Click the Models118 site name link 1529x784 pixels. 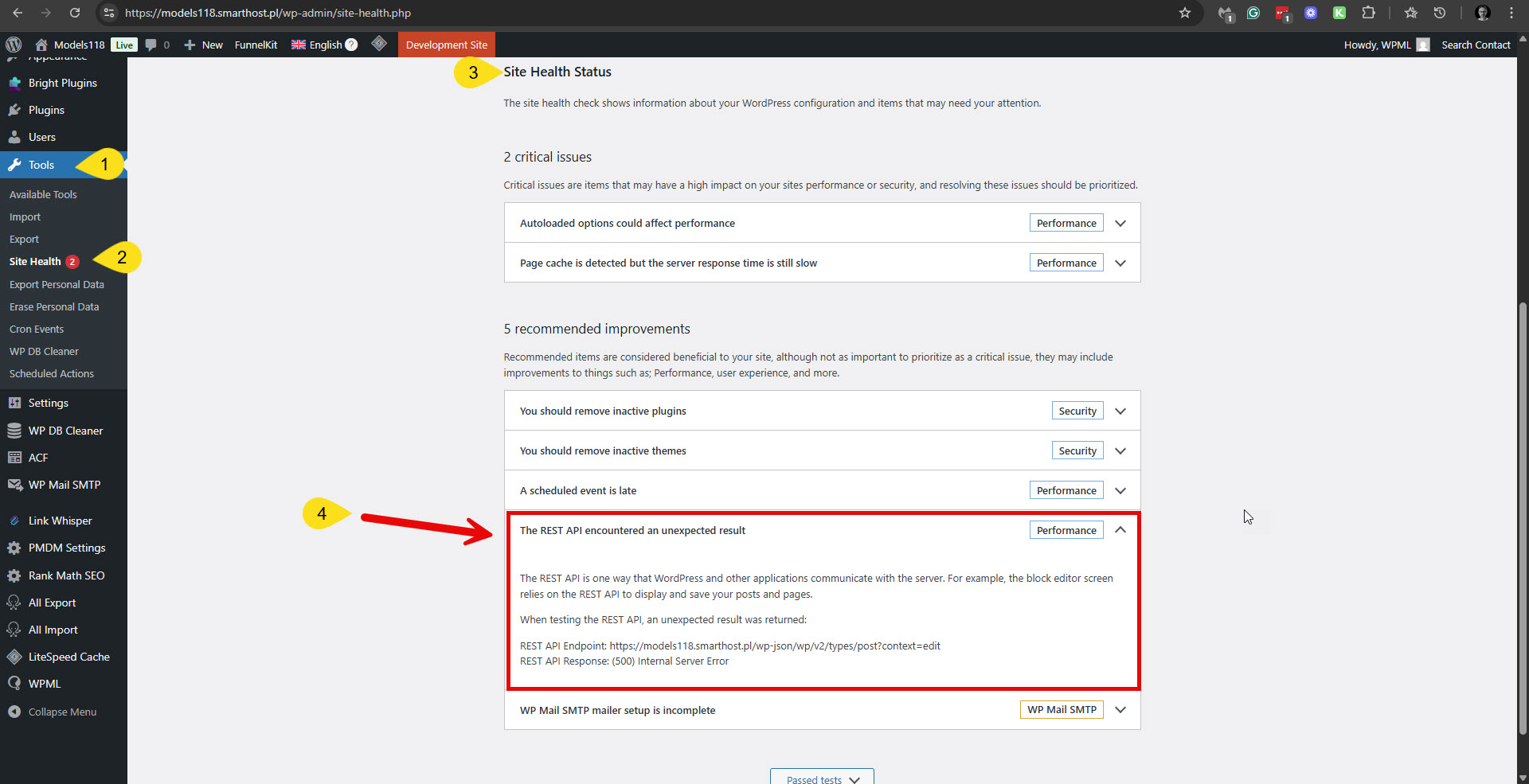[x=71, y=45]
